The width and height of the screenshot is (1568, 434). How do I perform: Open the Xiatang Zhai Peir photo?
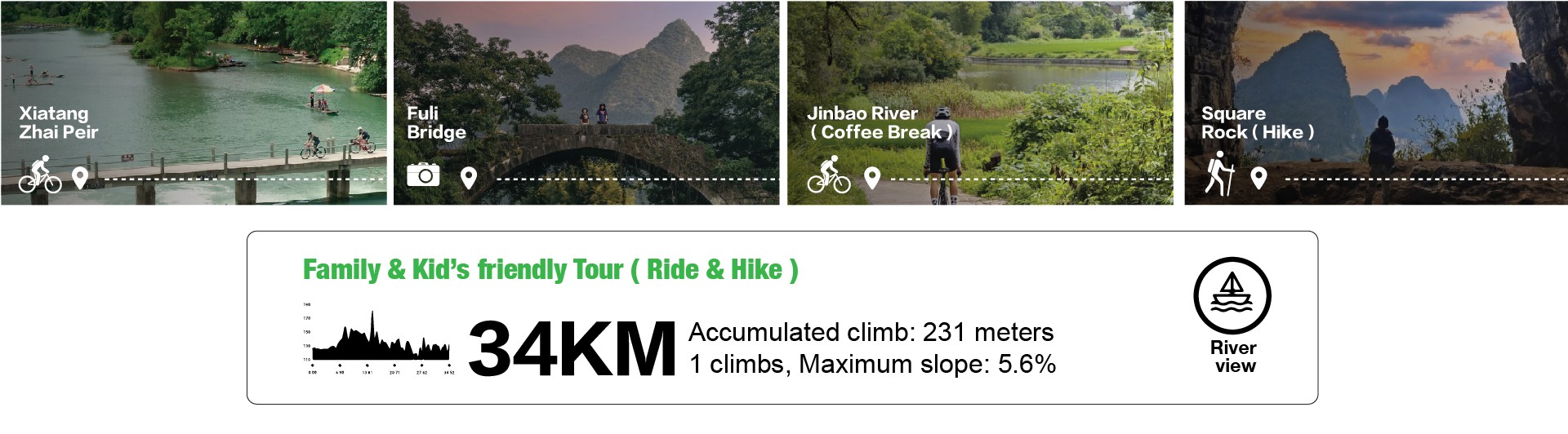194,103
